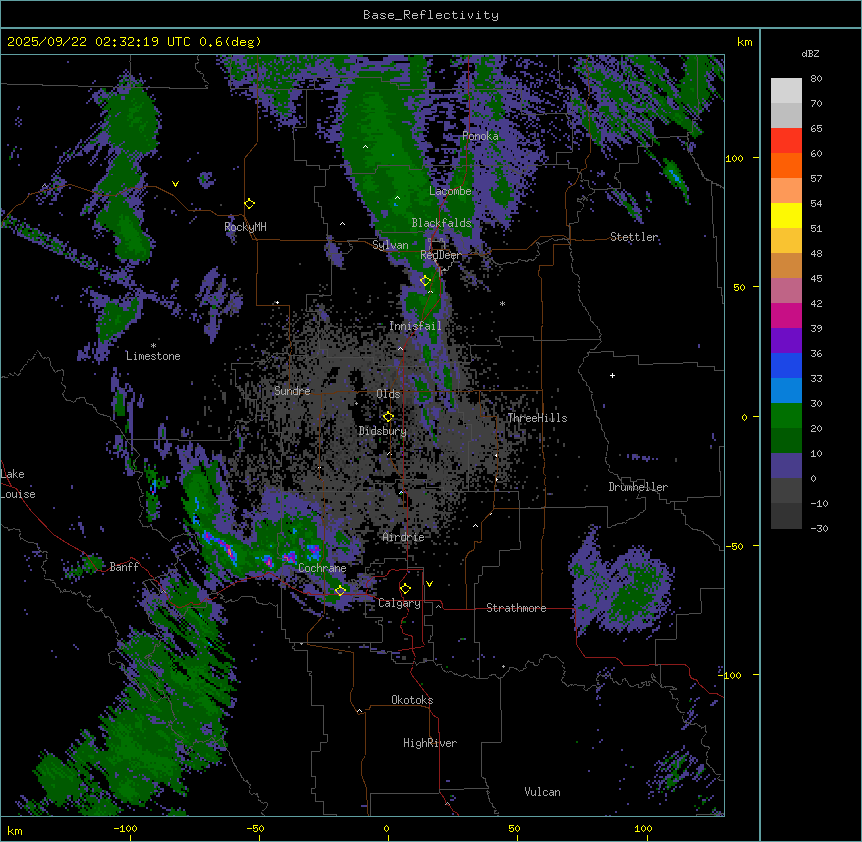The image size is (862, 842).
Task: Click the Calgary city label
Action: 399,603
